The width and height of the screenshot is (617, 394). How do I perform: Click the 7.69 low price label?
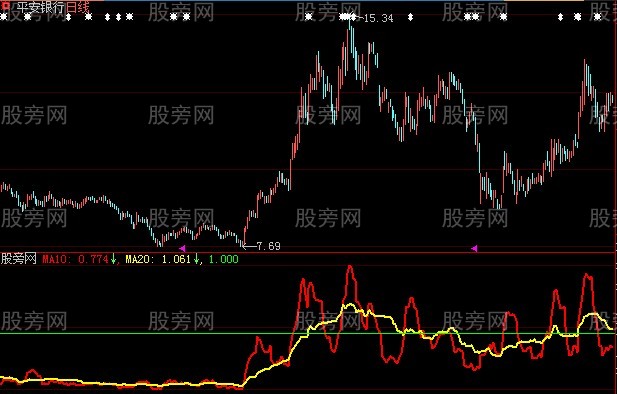[268, 246]
